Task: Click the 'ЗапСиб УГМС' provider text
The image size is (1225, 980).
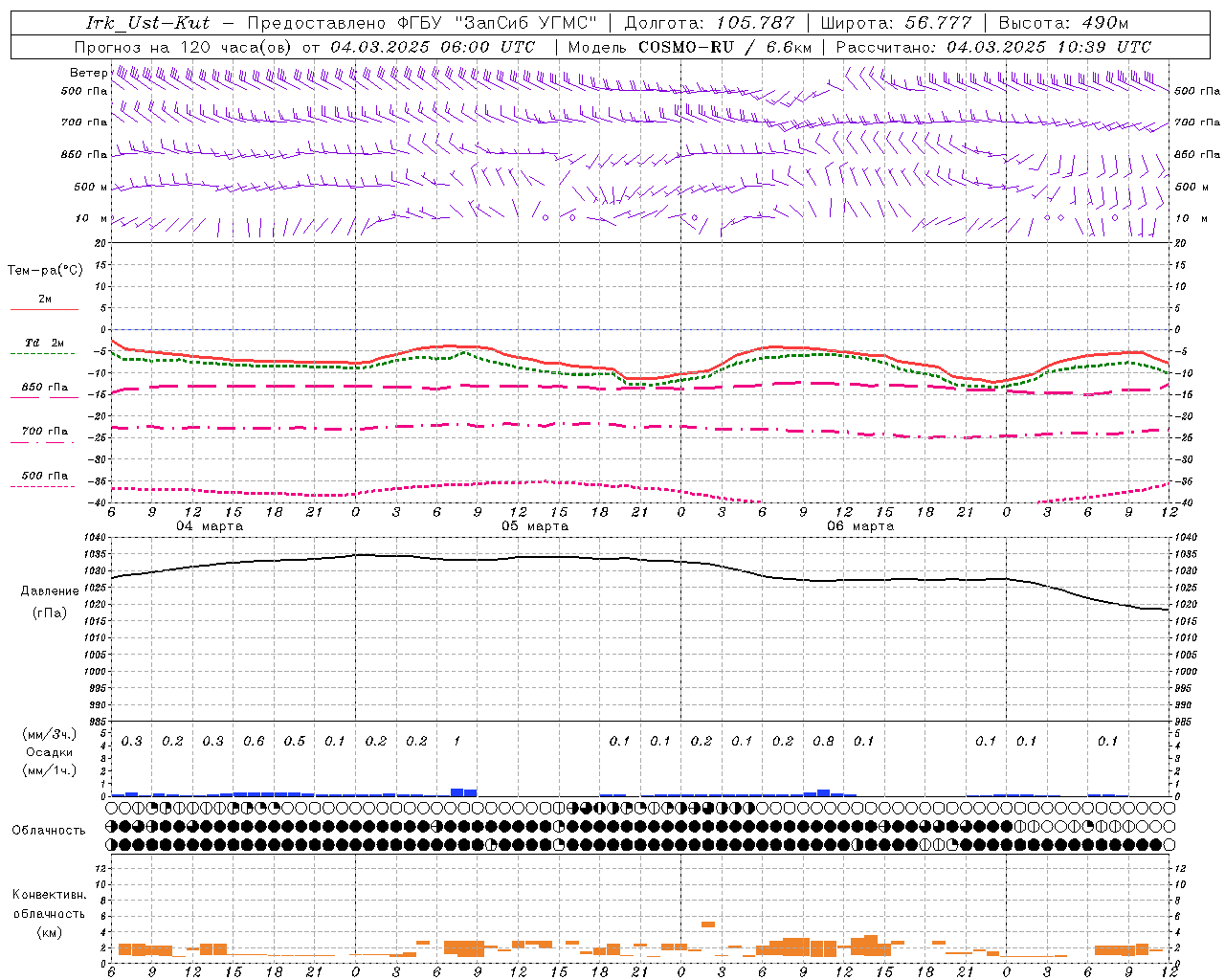Action: point(527,23)
